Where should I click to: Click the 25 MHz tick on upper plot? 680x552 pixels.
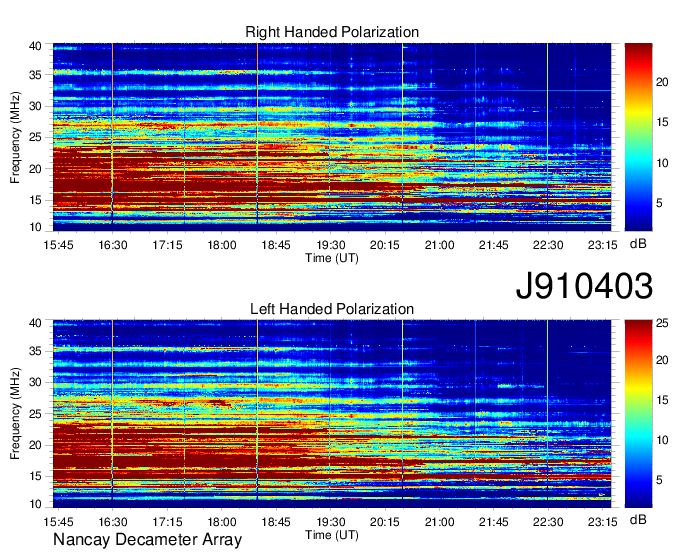coord(35,138)
